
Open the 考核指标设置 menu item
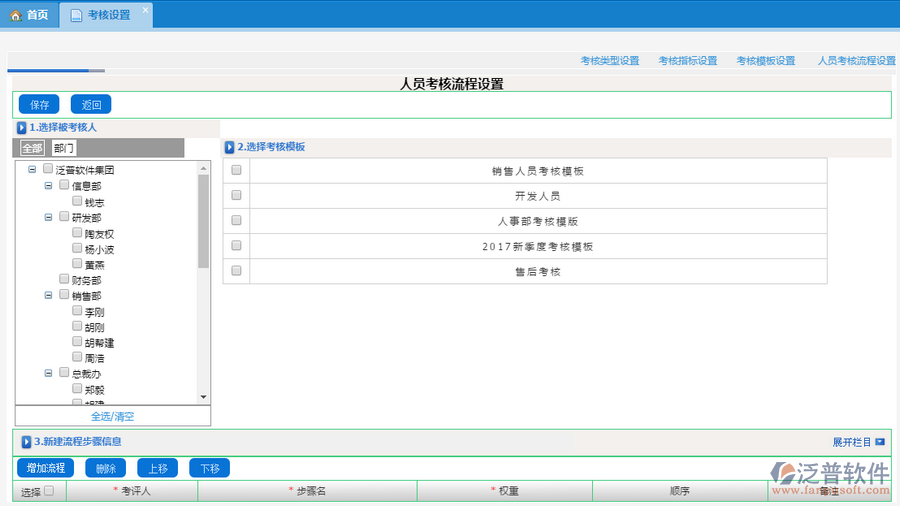[x=687, y=61]
